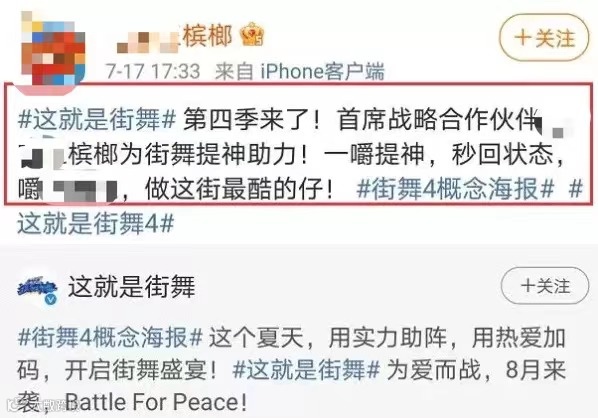
Task: Follow the 槟榔 account with +关注
Action: tap(544, 37)
